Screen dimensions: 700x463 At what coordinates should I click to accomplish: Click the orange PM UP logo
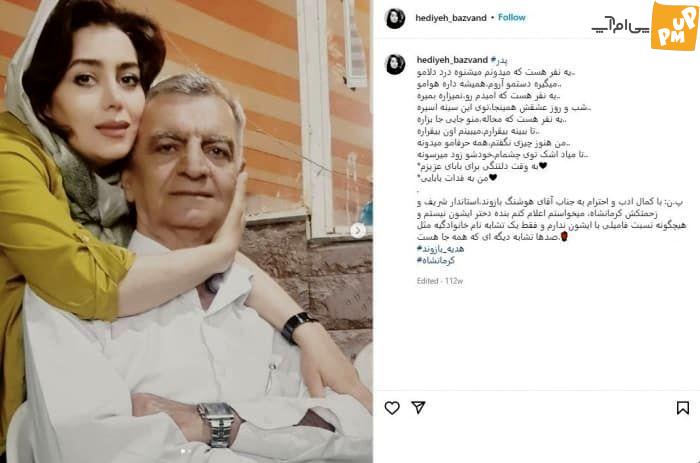click(x=675, y=26)
